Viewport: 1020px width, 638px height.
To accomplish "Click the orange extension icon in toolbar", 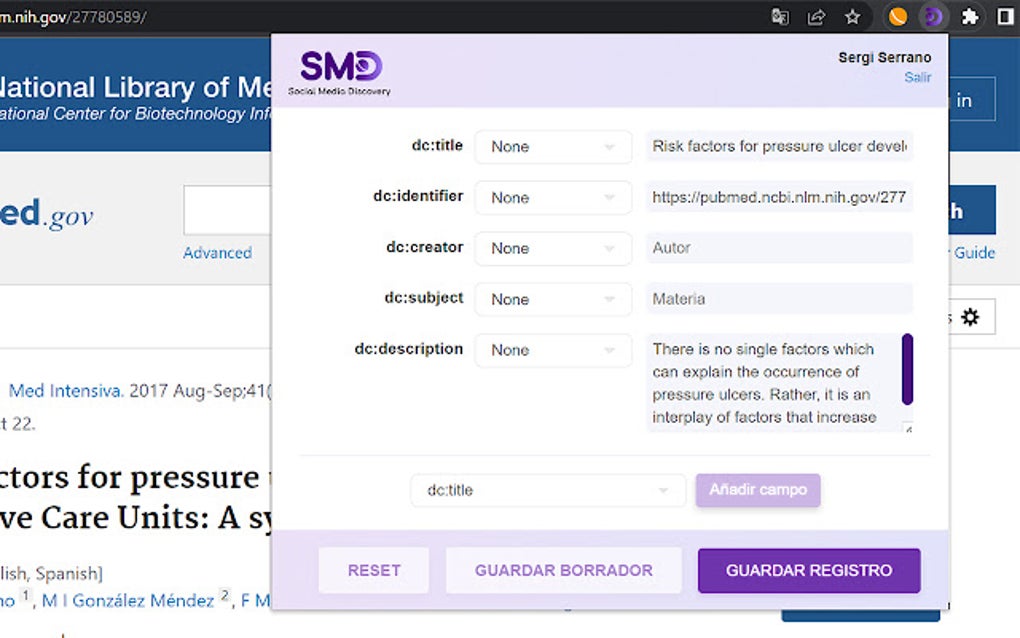I will (897, 16).
